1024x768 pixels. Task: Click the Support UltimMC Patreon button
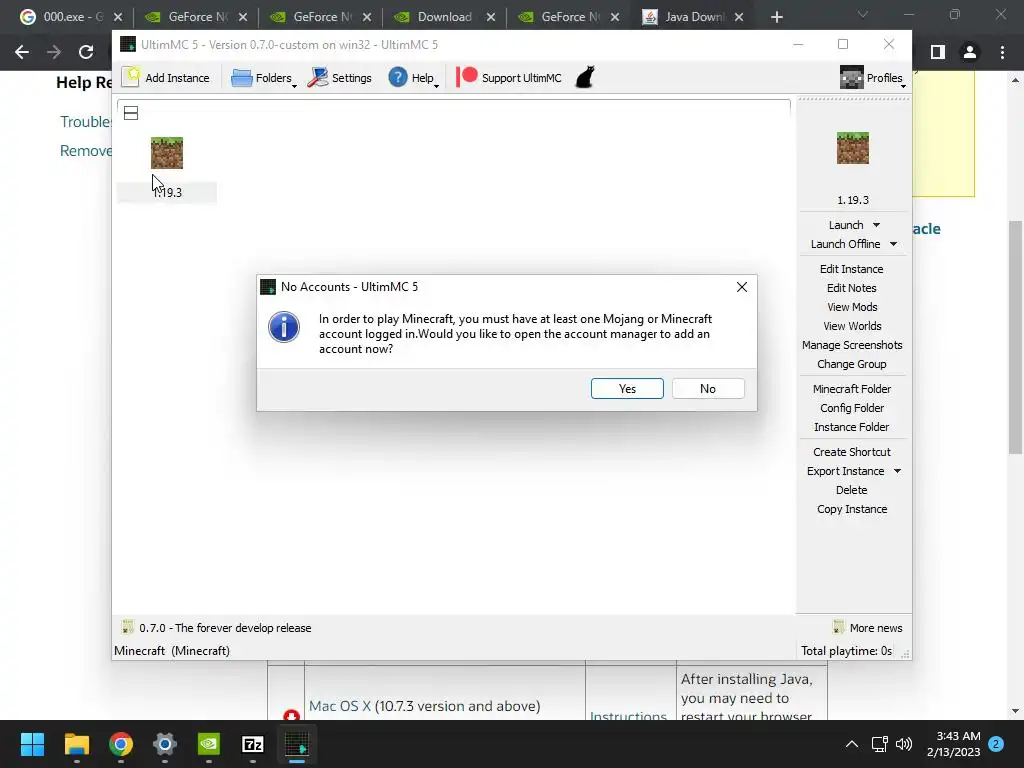[509, 78]
